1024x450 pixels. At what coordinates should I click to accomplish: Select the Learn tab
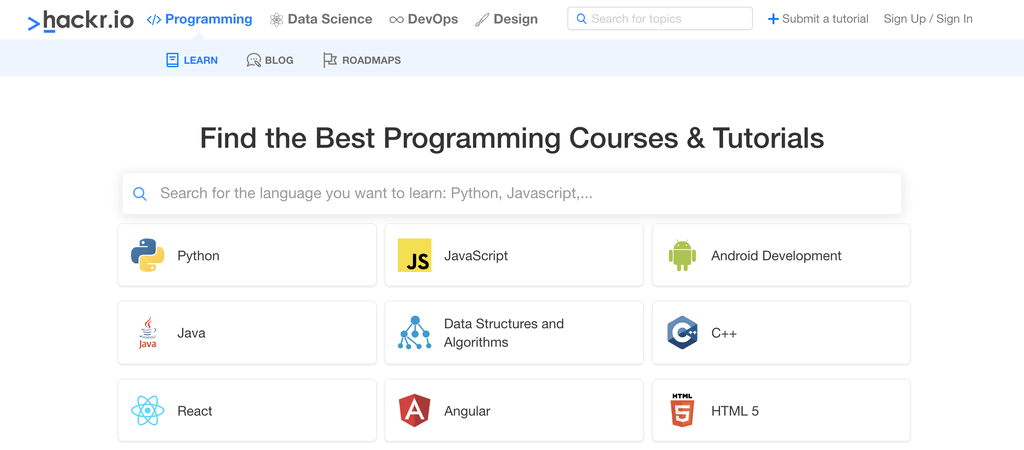click(192, 60)
